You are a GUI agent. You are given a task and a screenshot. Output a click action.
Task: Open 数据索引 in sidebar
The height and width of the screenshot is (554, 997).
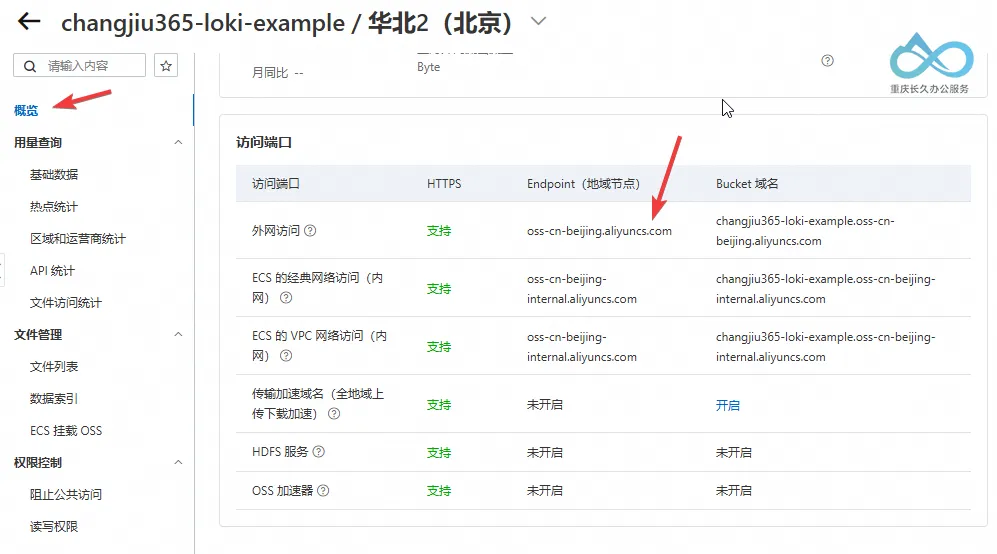click(54, 398)
